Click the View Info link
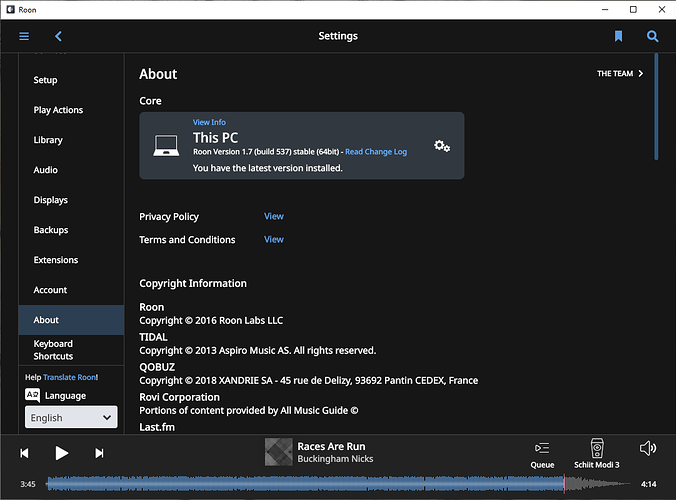The image size is (676, 500). (209, 122)
